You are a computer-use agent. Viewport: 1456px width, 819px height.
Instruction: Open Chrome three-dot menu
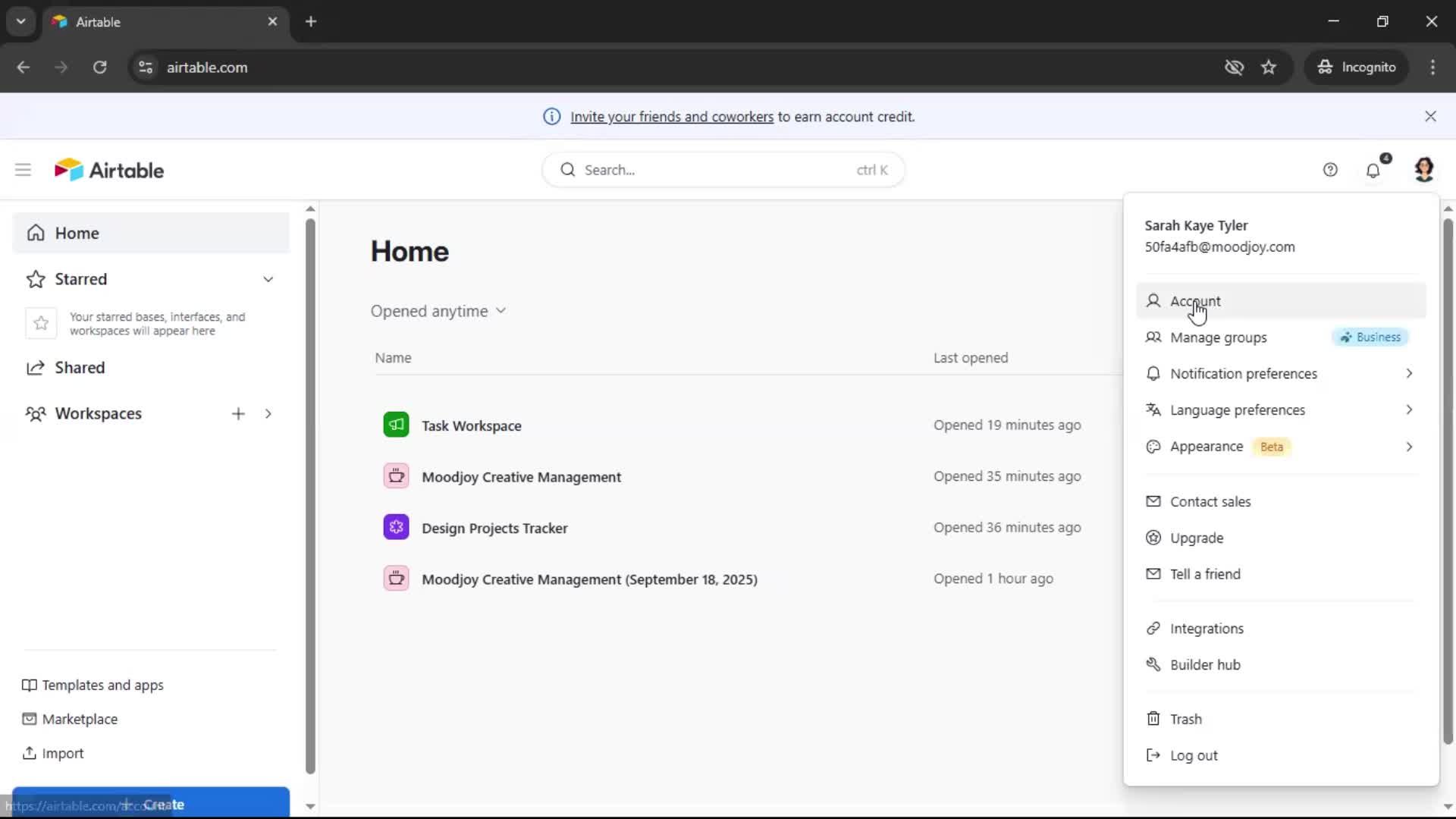1432,67
